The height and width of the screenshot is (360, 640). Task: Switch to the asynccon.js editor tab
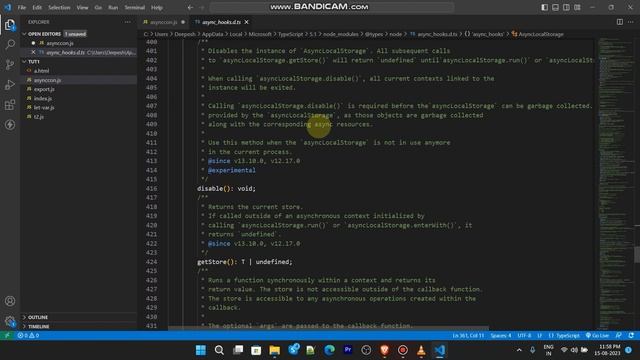point(163,22)
